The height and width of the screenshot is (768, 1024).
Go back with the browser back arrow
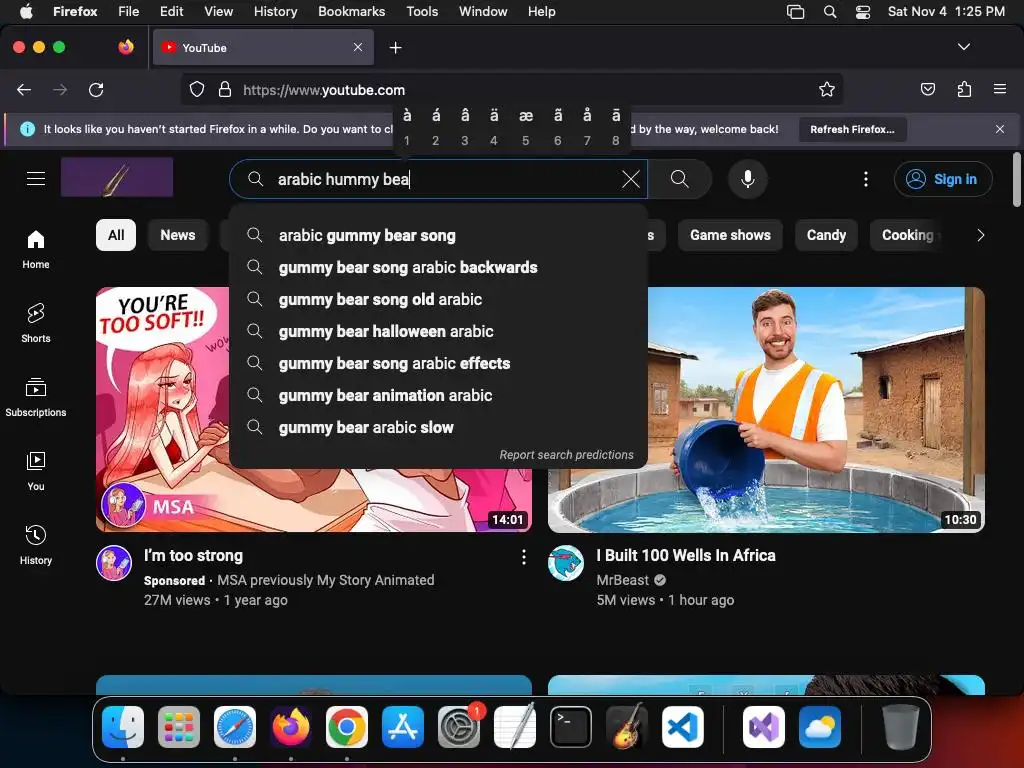pyautogui.click(x=24, y=89)
